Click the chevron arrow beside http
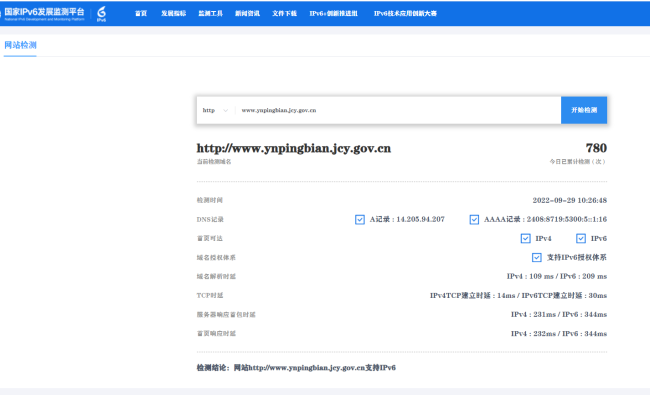This screenshot has width=650, height=395. tap(226, 110)
